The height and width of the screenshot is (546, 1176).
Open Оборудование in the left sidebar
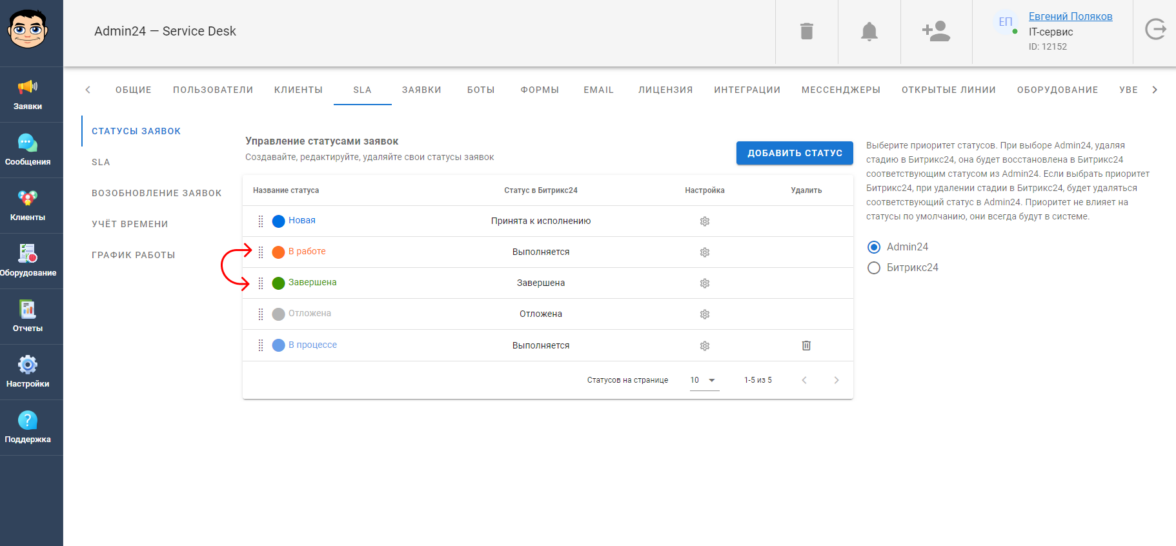29,260
